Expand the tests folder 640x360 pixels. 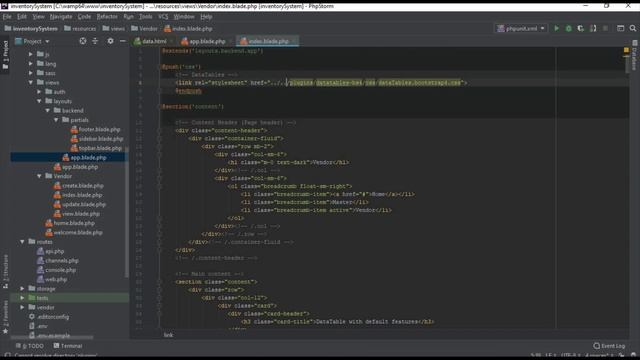click(22, 298)
